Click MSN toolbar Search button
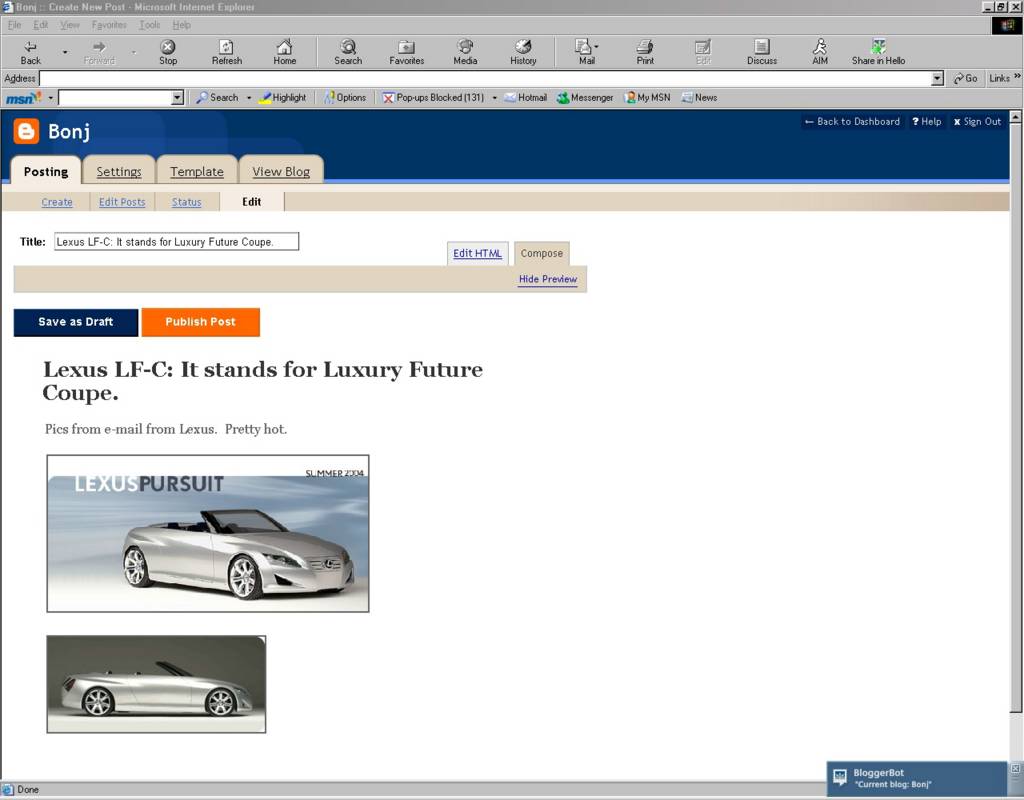The height and width of the screenshot is (800, 1024). [217, 98]
